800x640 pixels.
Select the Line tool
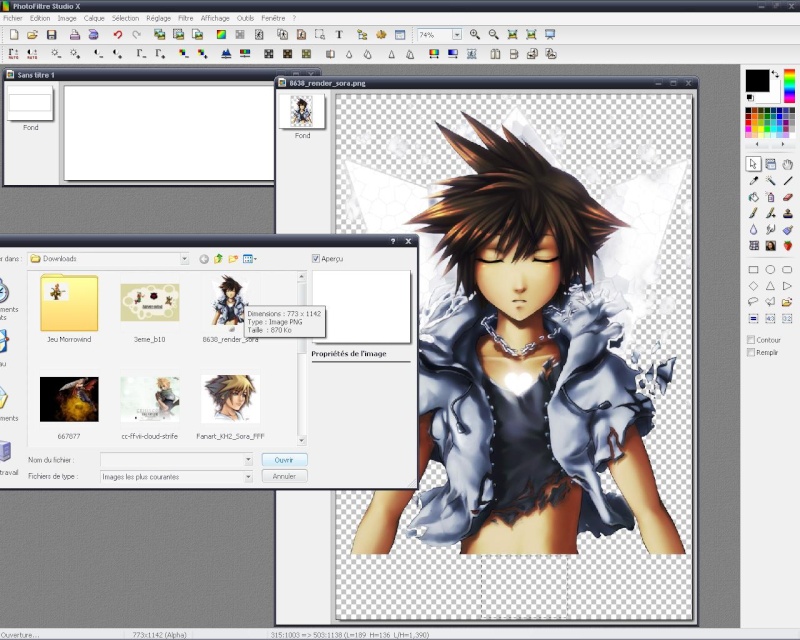[x=788, y=180]
